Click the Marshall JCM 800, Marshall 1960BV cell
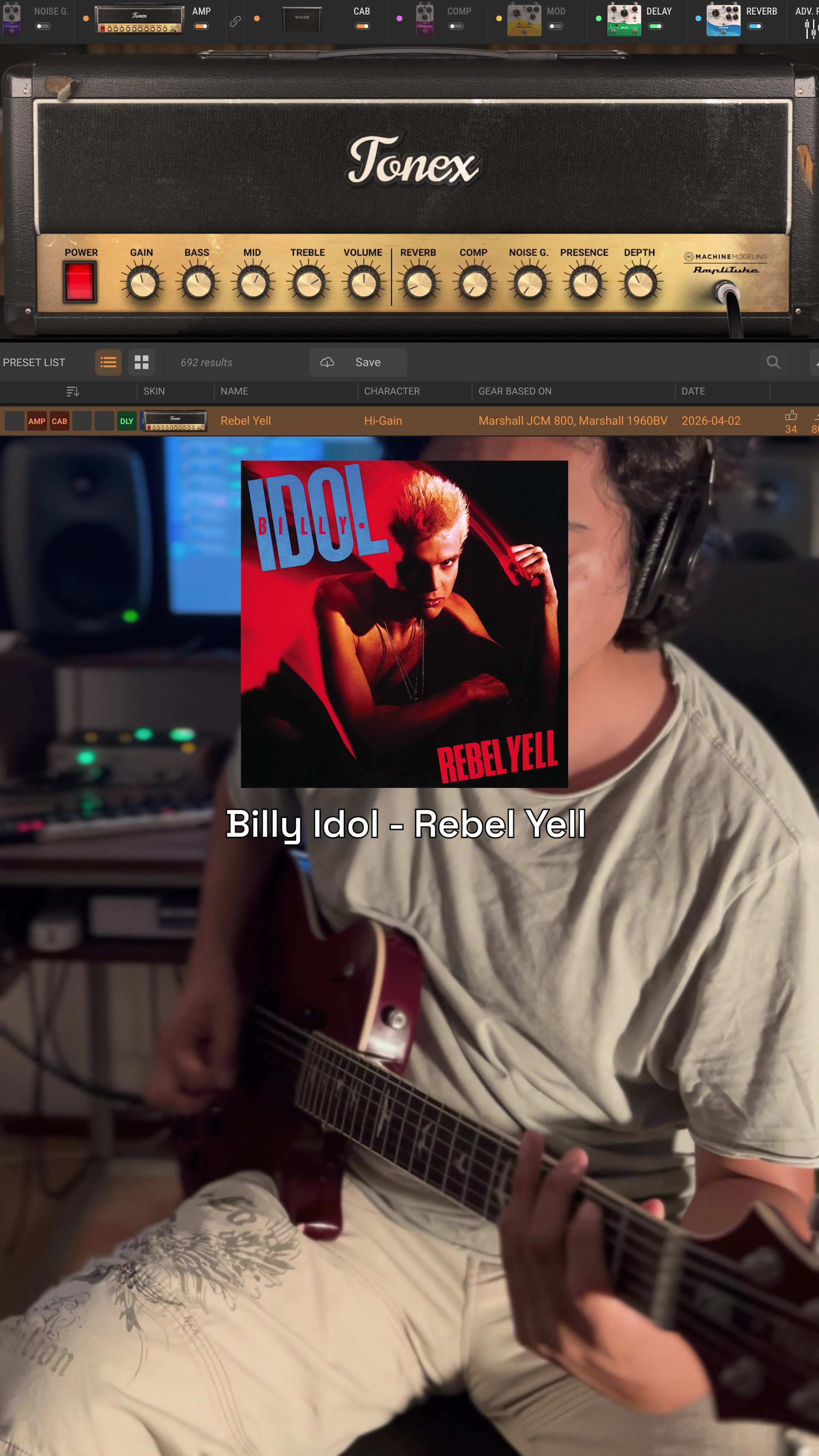Image resolution: width=819 pixels, height=1456 pixels. (x=573, y=421)
